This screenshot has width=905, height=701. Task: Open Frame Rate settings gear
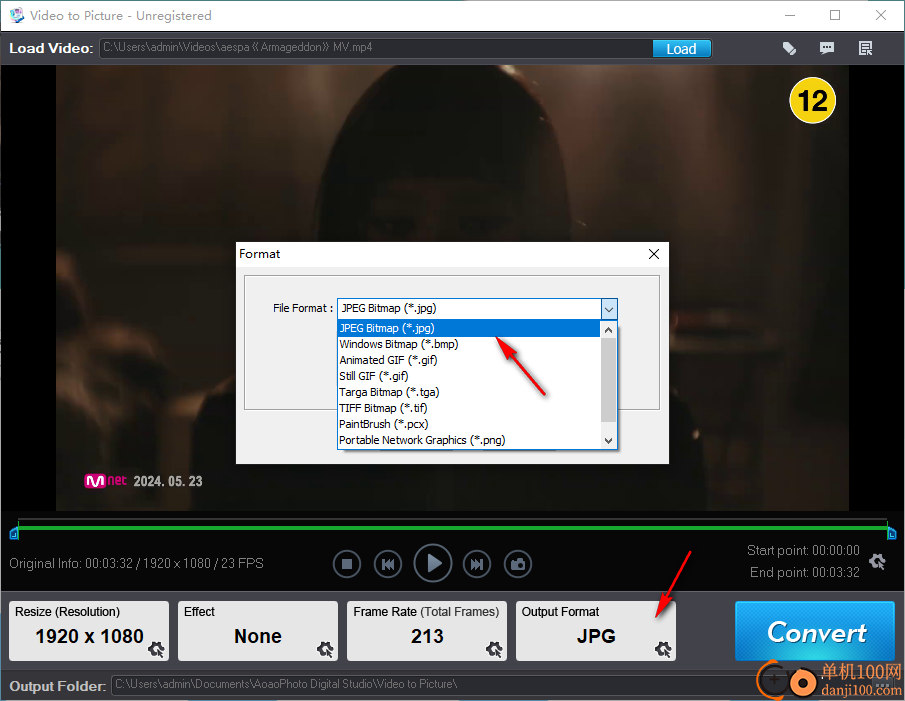(x=494, y=649)
